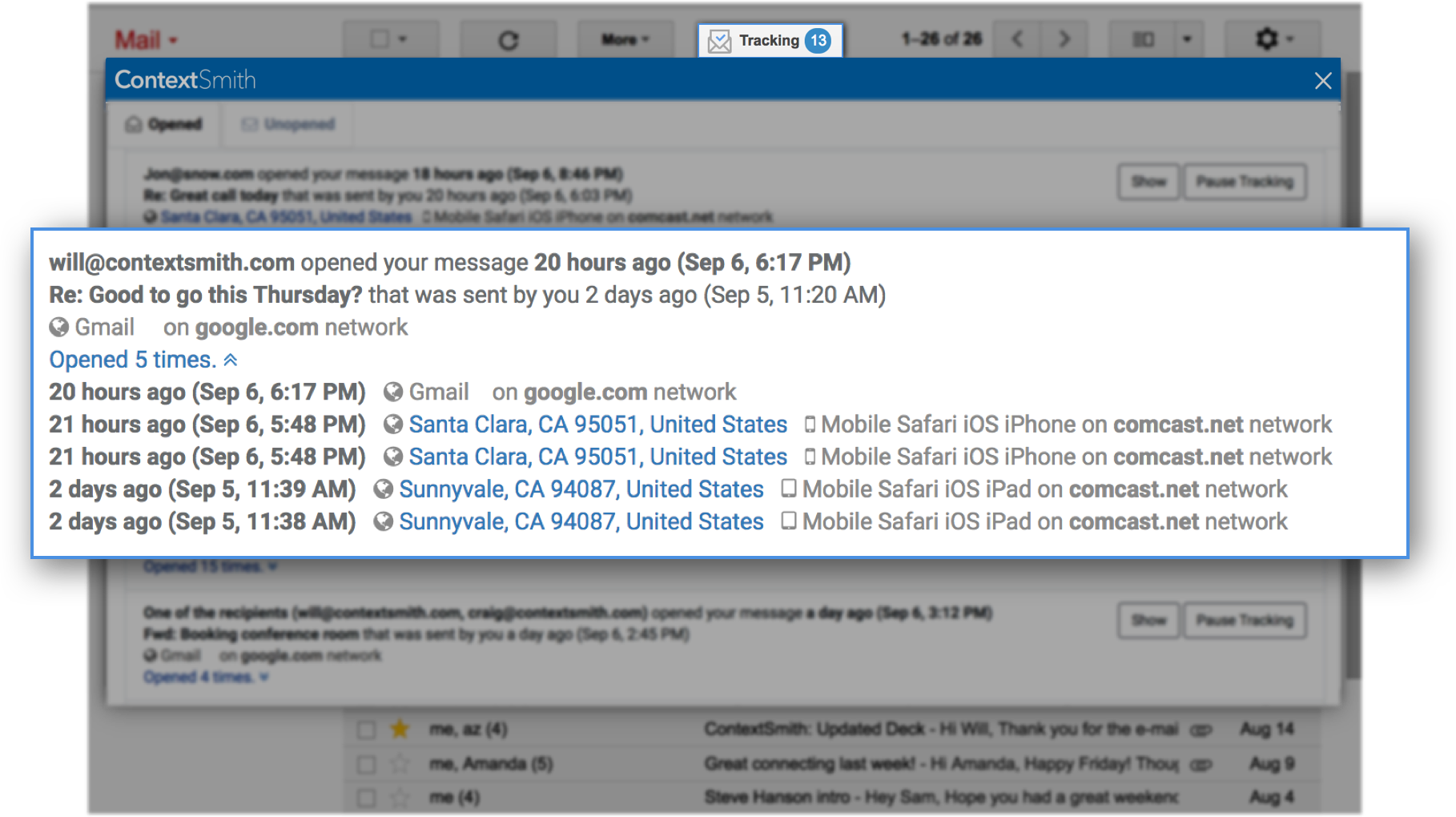
Task: Open the select-all checkbox dropdown in toolbar
Action: pyautogui.click(x=390, y=38)
